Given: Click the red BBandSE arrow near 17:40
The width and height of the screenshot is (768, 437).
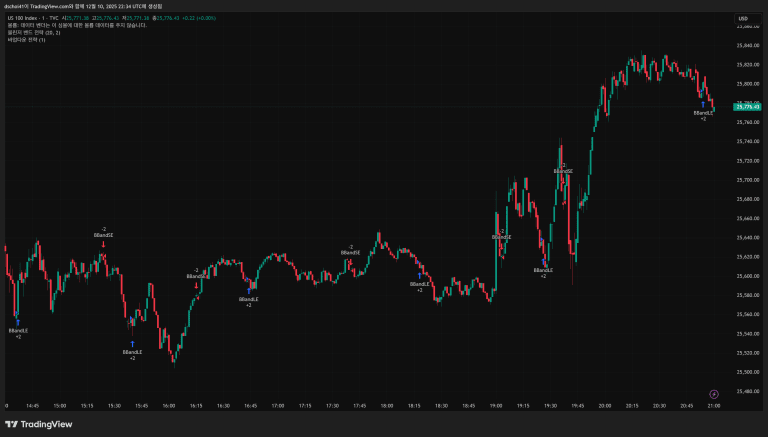Looking at the screenshot, I should pyautogui.click(x=350, y=261).
